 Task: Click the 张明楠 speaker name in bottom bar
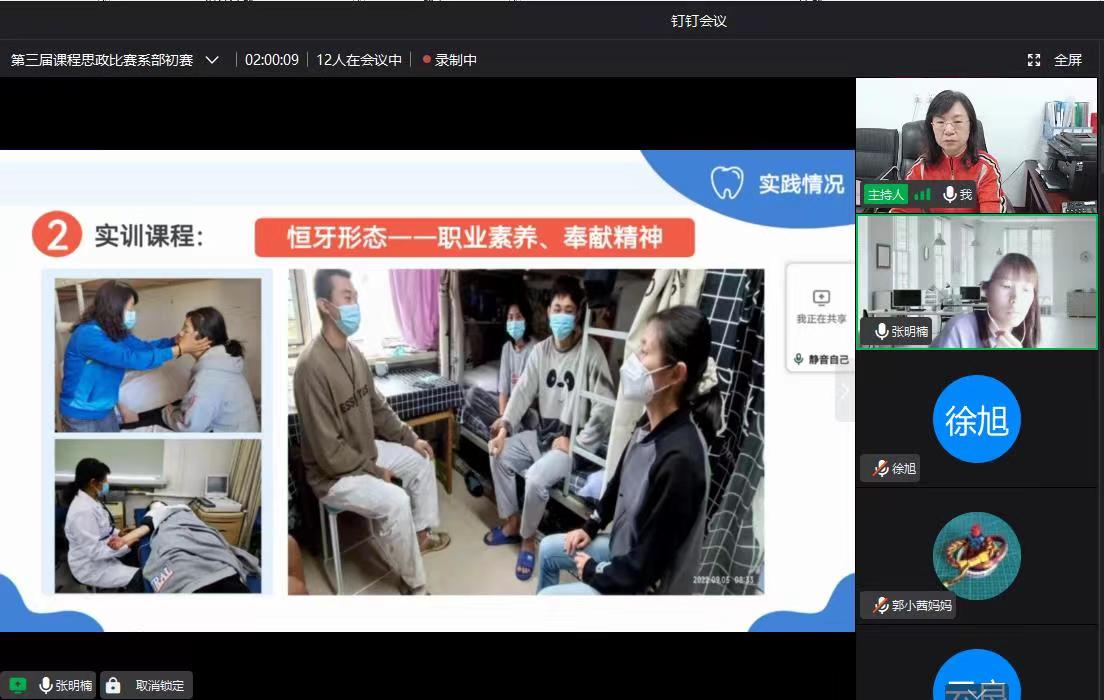pyautogui.click(x=73, y=685)
